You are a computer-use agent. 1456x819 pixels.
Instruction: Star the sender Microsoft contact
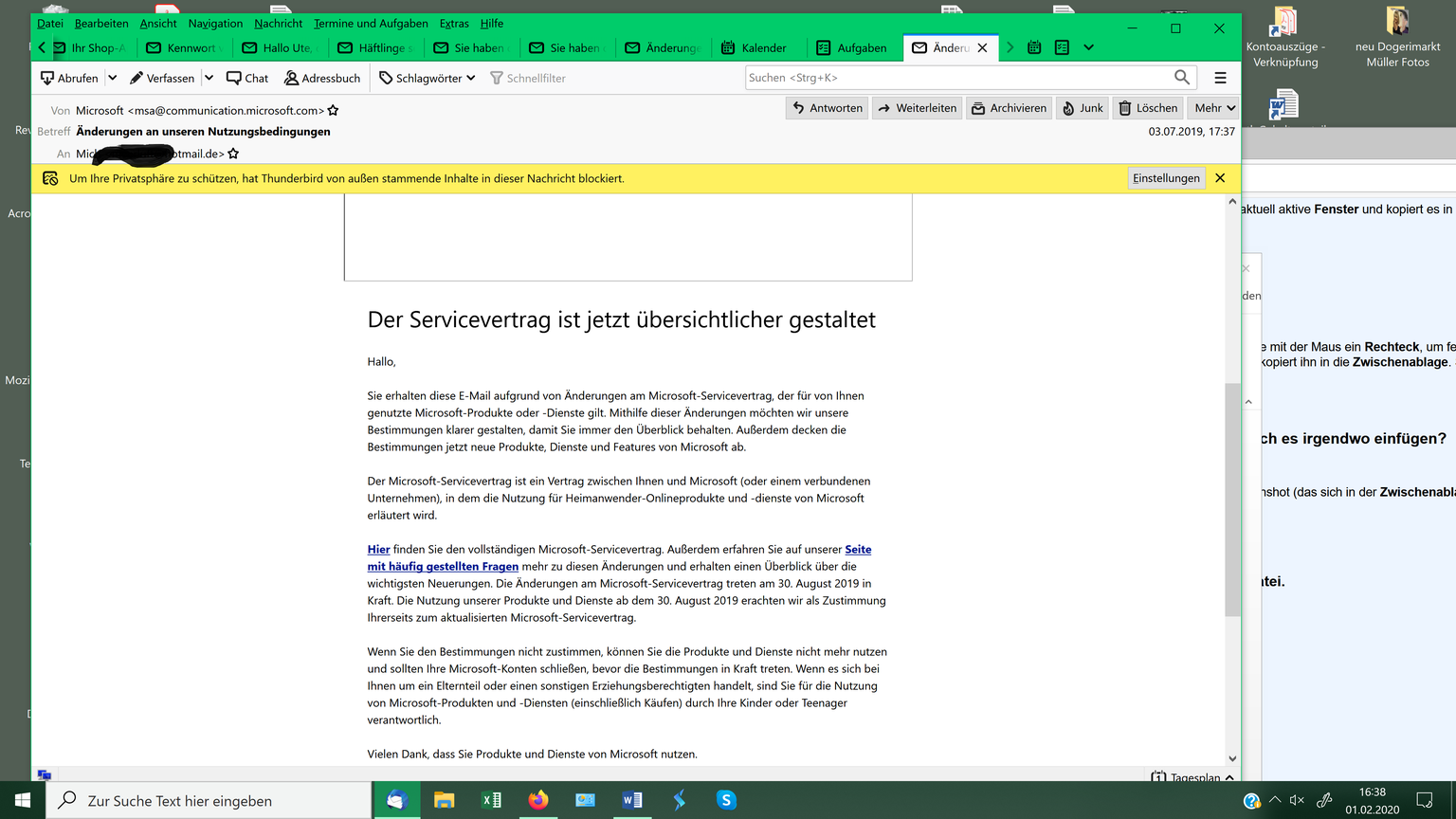coord(333,111)
